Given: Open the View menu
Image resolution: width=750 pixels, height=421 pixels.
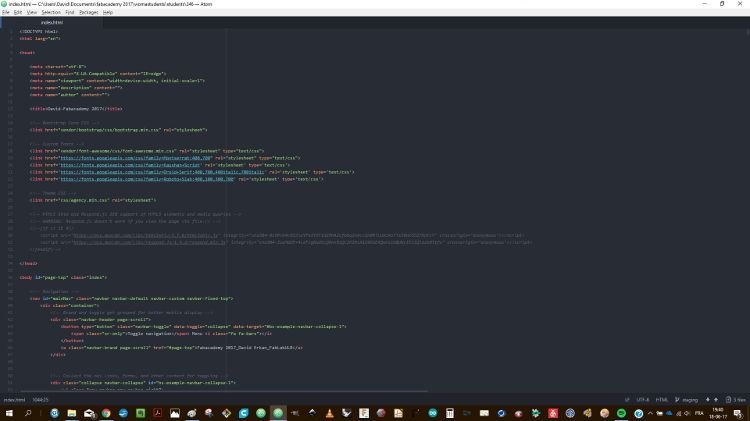Looking at the screenshot, I should pyautogui.click(x=32, y=12).
